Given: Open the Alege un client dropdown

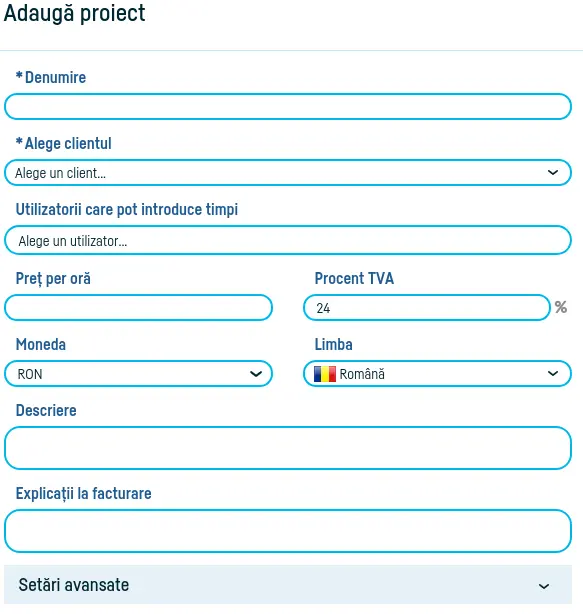Looking at the screenshot, I should click(x=288, y=173).
